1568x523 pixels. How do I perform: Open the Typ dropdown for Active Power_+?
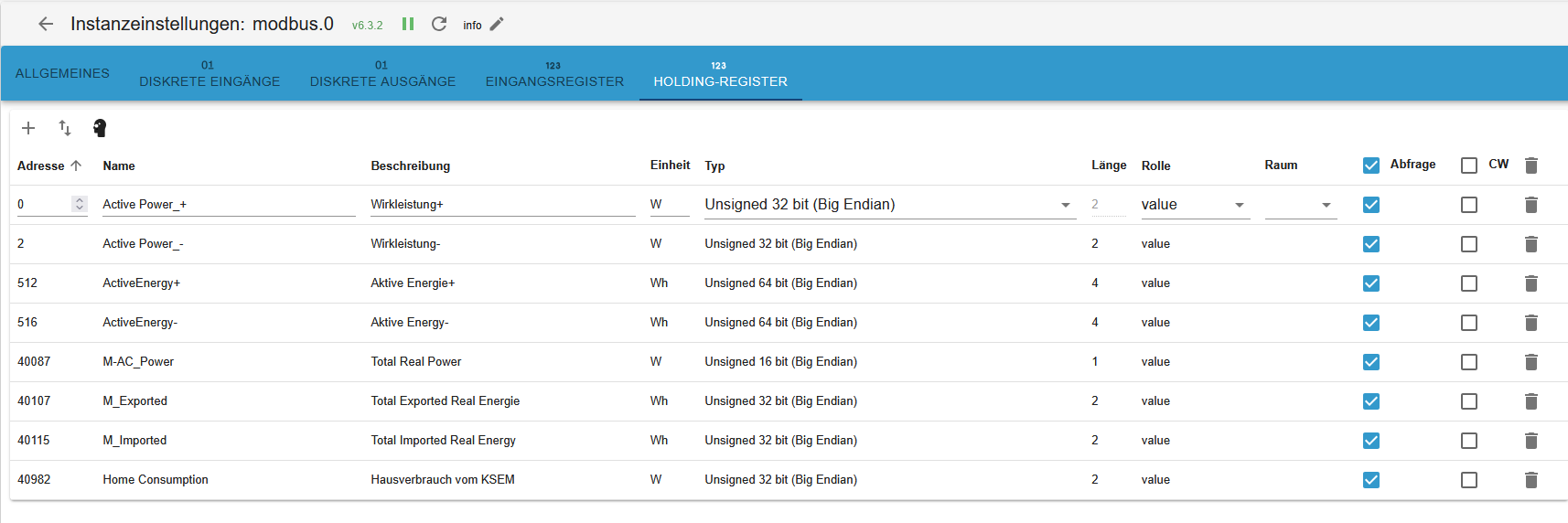[1066, 205]
